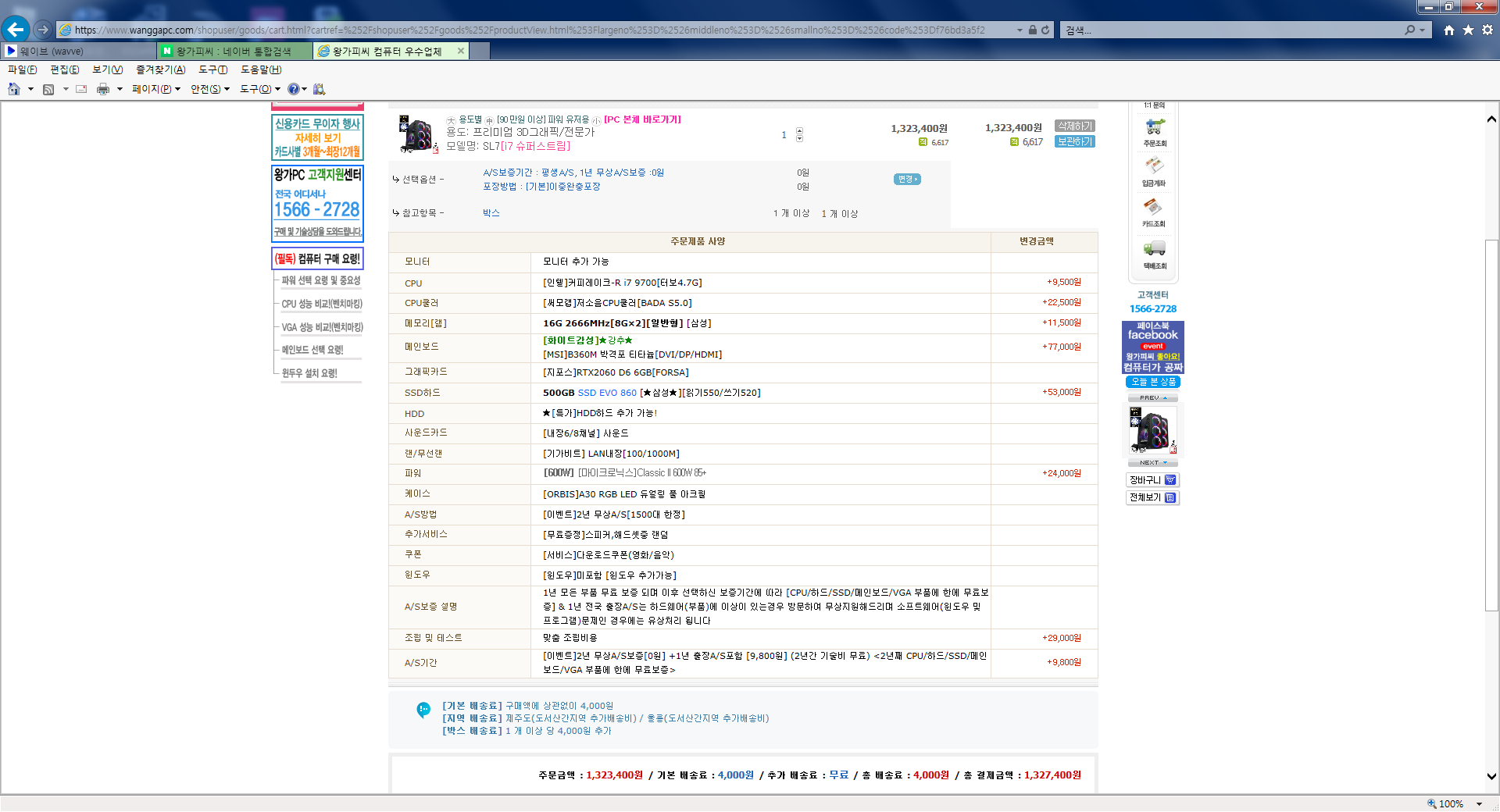
Task: Click the 변경 button for selected options
Action: tap(906, 180)
